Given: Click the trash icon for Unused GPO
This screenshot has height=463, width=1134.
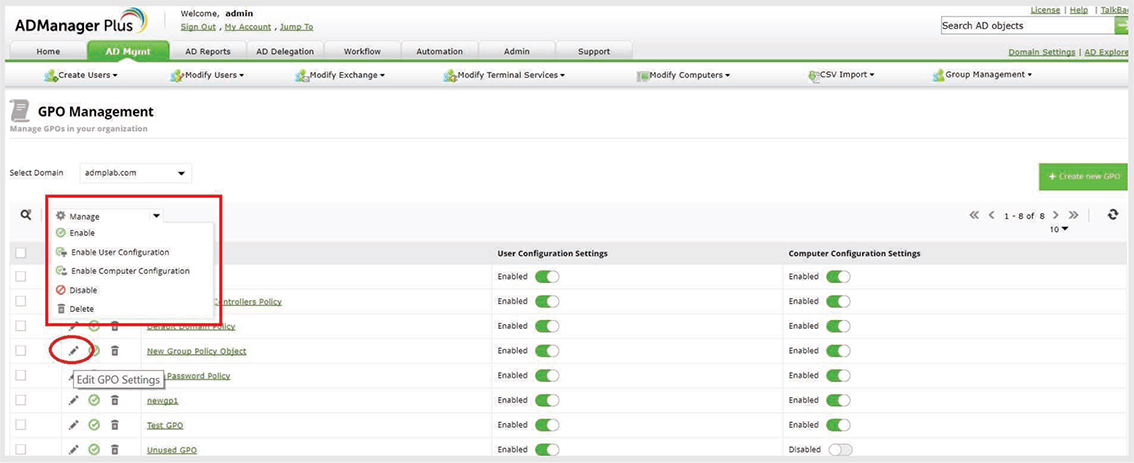Looking at the screenshot, I should coord(114,449).
